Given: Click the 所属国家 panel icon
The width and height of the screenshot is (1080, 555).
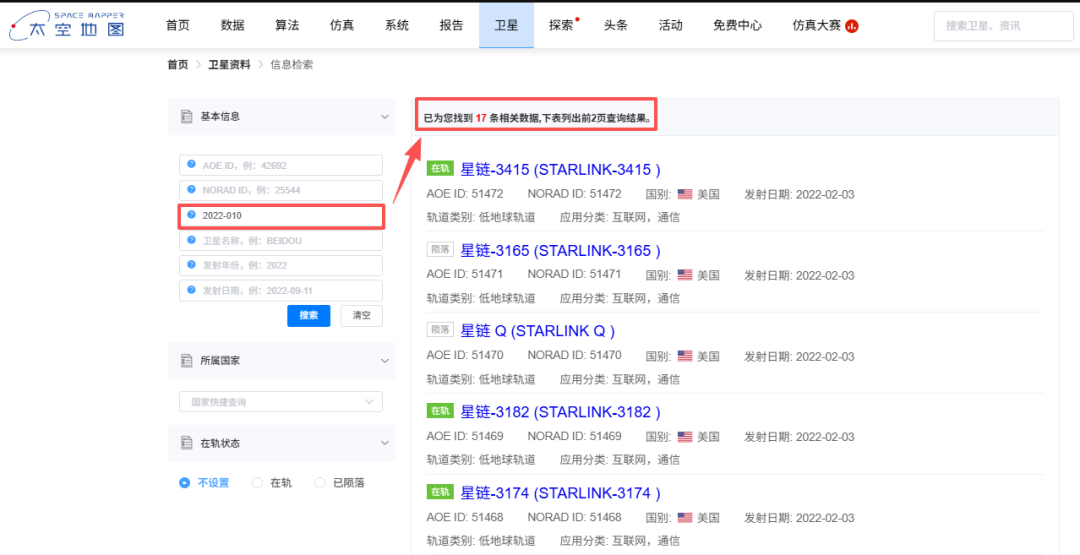Looking at the screenshot, I should click(x=186, y=361).
